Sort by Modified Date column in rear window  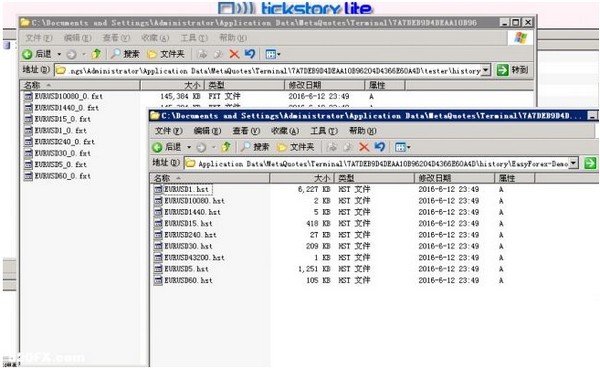point(324,85)
